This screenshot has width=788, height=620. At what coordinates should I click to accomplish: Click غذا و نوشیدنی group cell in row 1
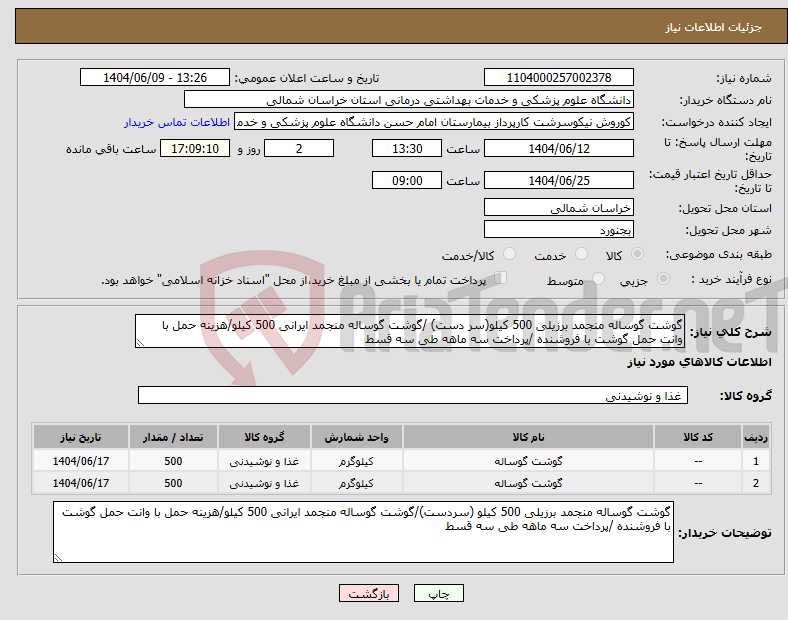click(x=264, y=461)
